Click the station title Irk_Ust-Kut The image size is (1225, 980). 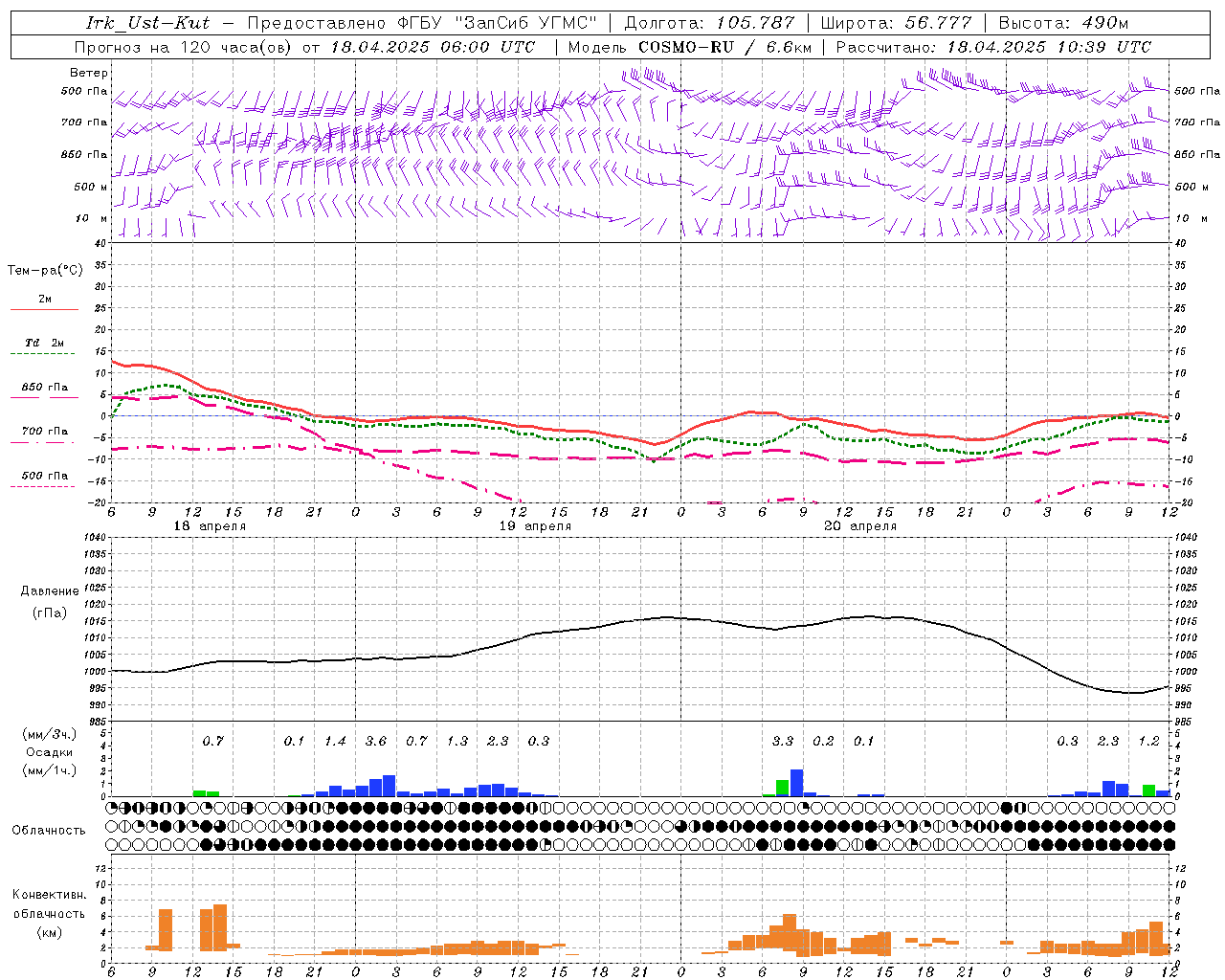pos(147,22)
